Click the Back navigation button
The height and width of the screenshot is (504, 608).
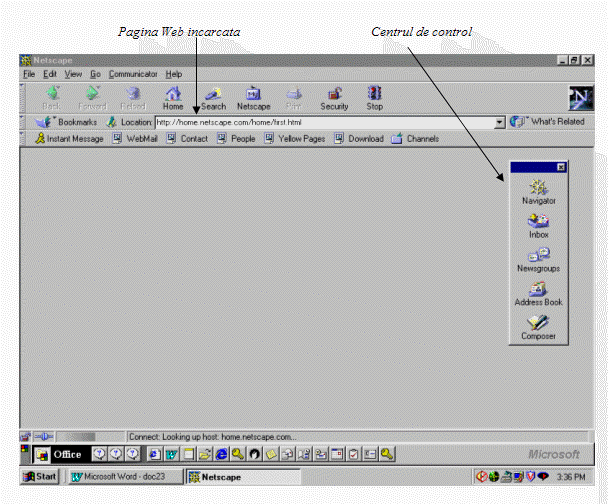pos(52,98)
